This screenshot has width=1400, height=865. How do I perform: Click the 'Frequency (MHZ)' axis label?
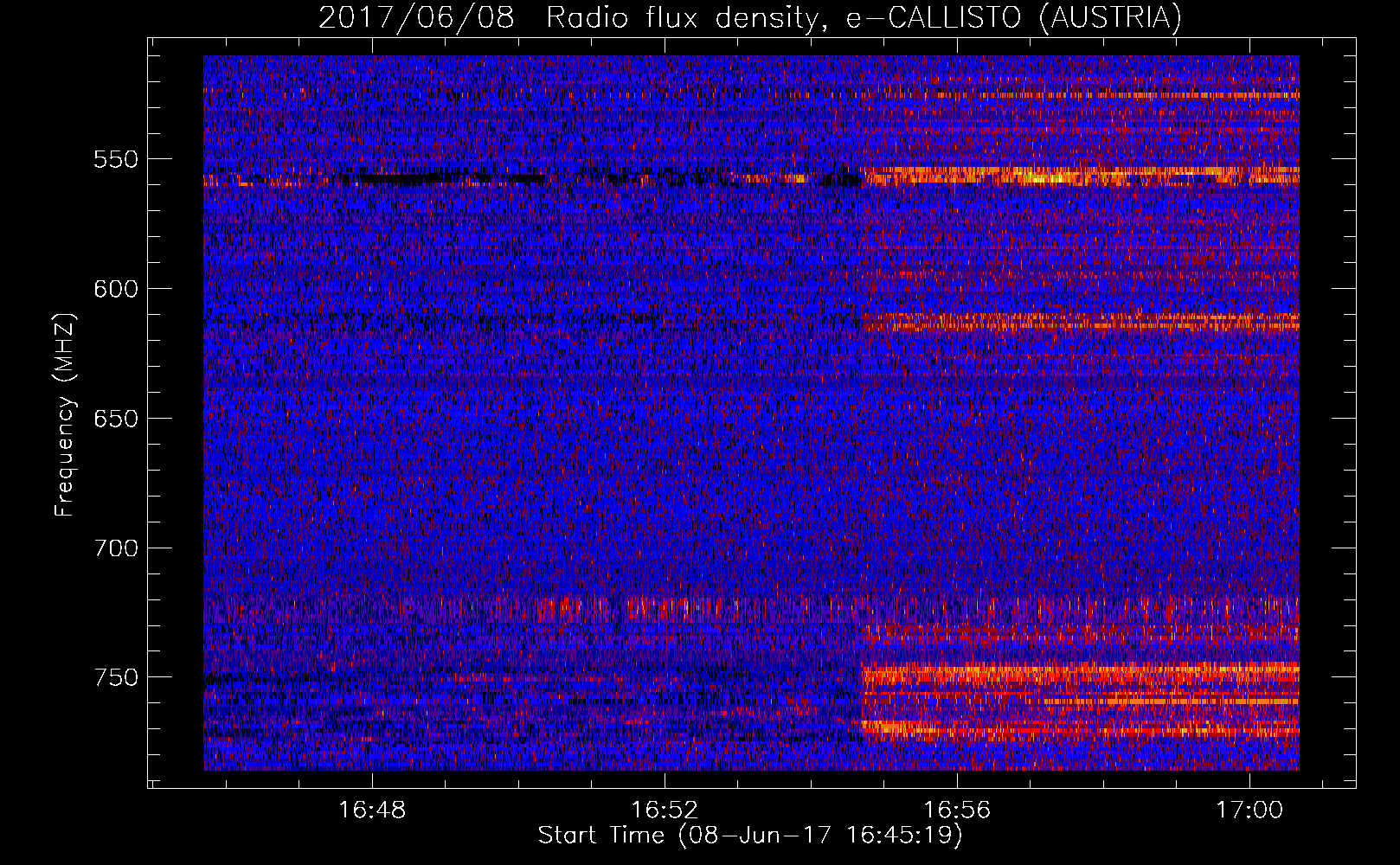(x=65, y=414)
